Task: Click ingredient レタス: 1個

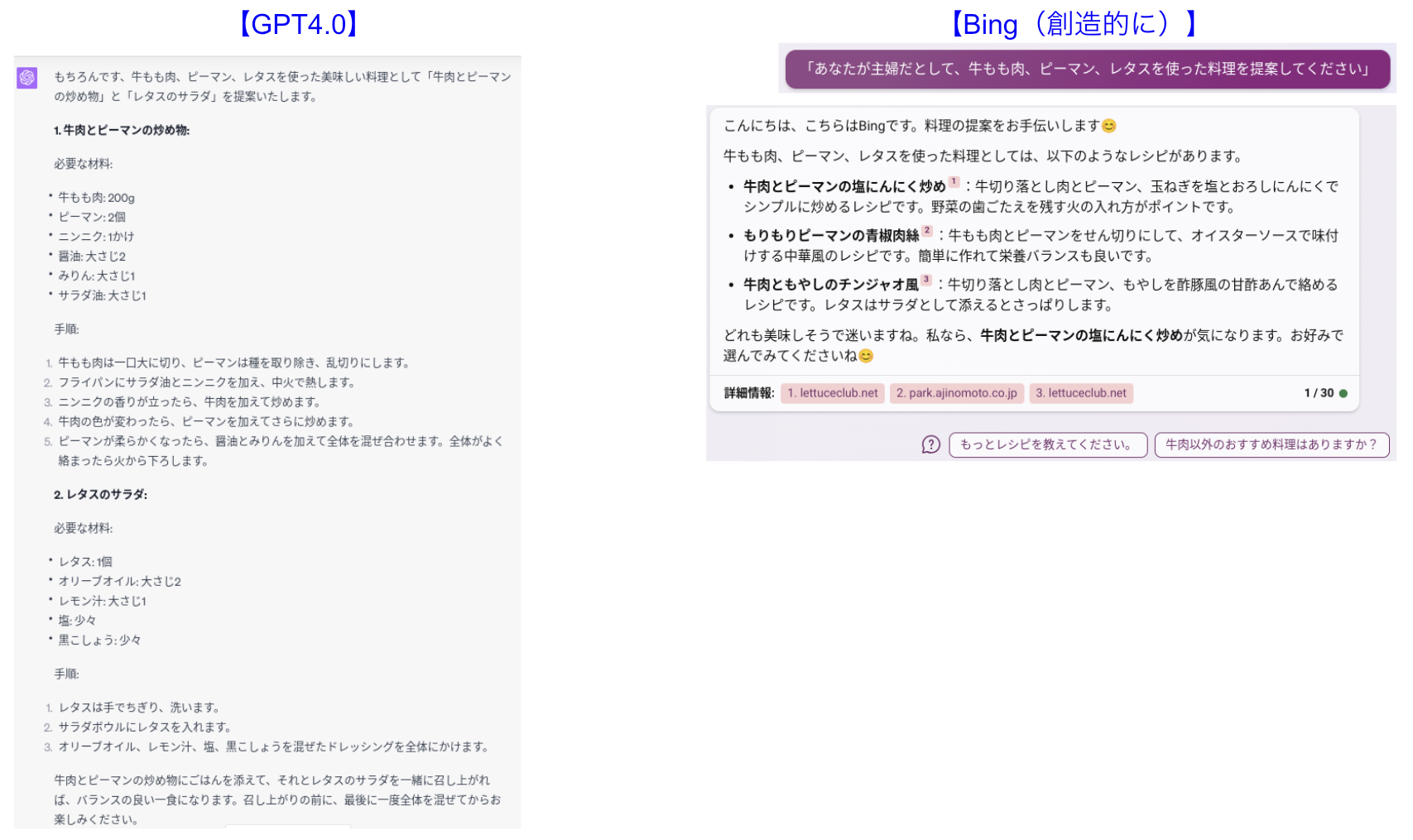Action: click(85, 562)
